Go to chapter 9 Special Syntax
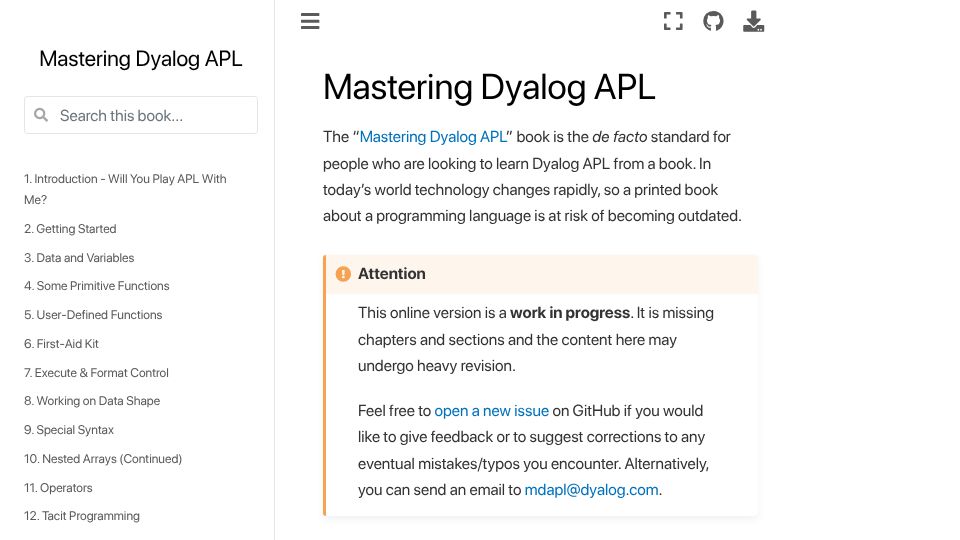960x540 pixels. [69, 430]
